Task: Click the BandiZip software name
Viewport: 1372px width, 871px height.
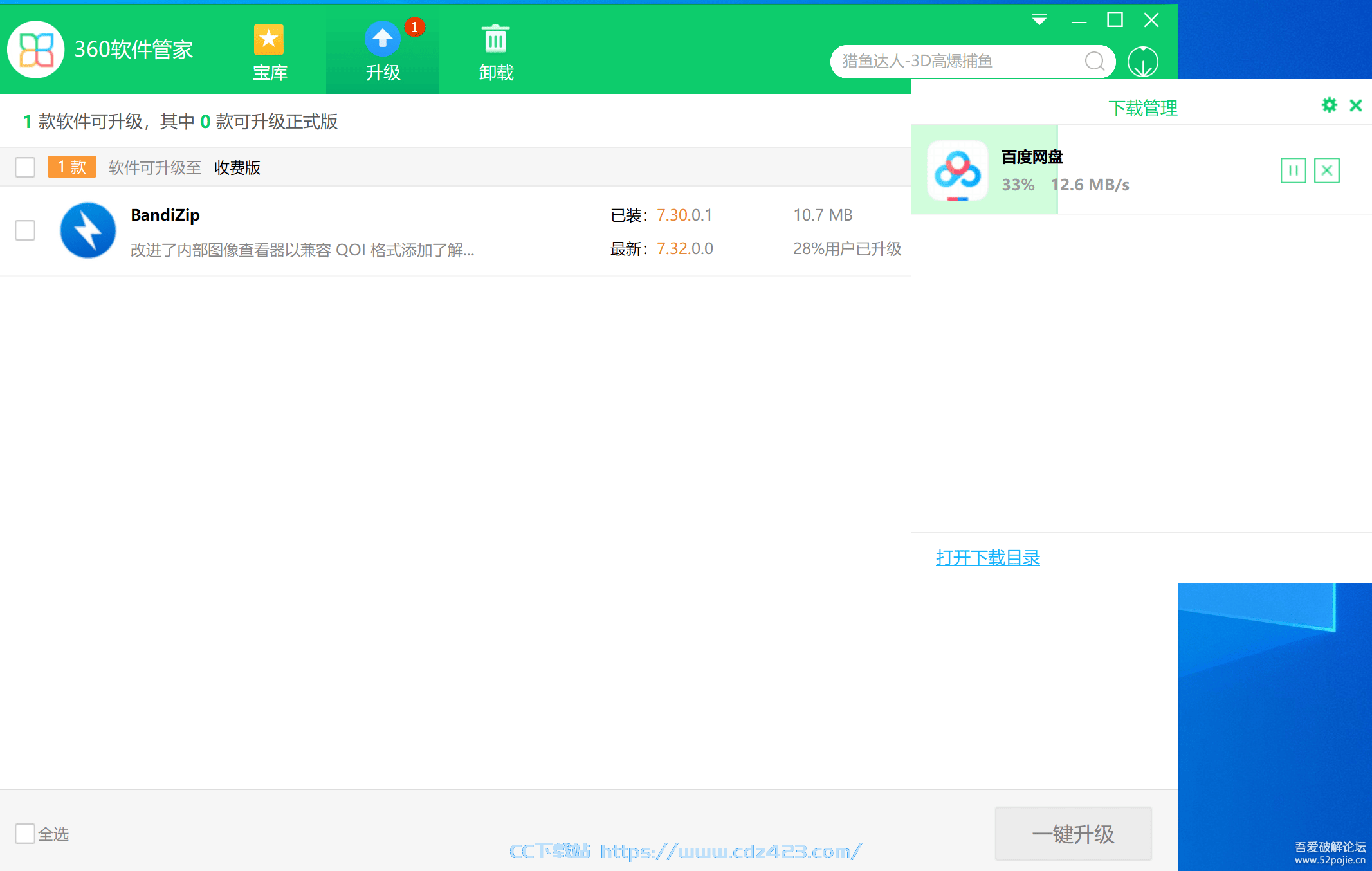Action: (165, 215)
